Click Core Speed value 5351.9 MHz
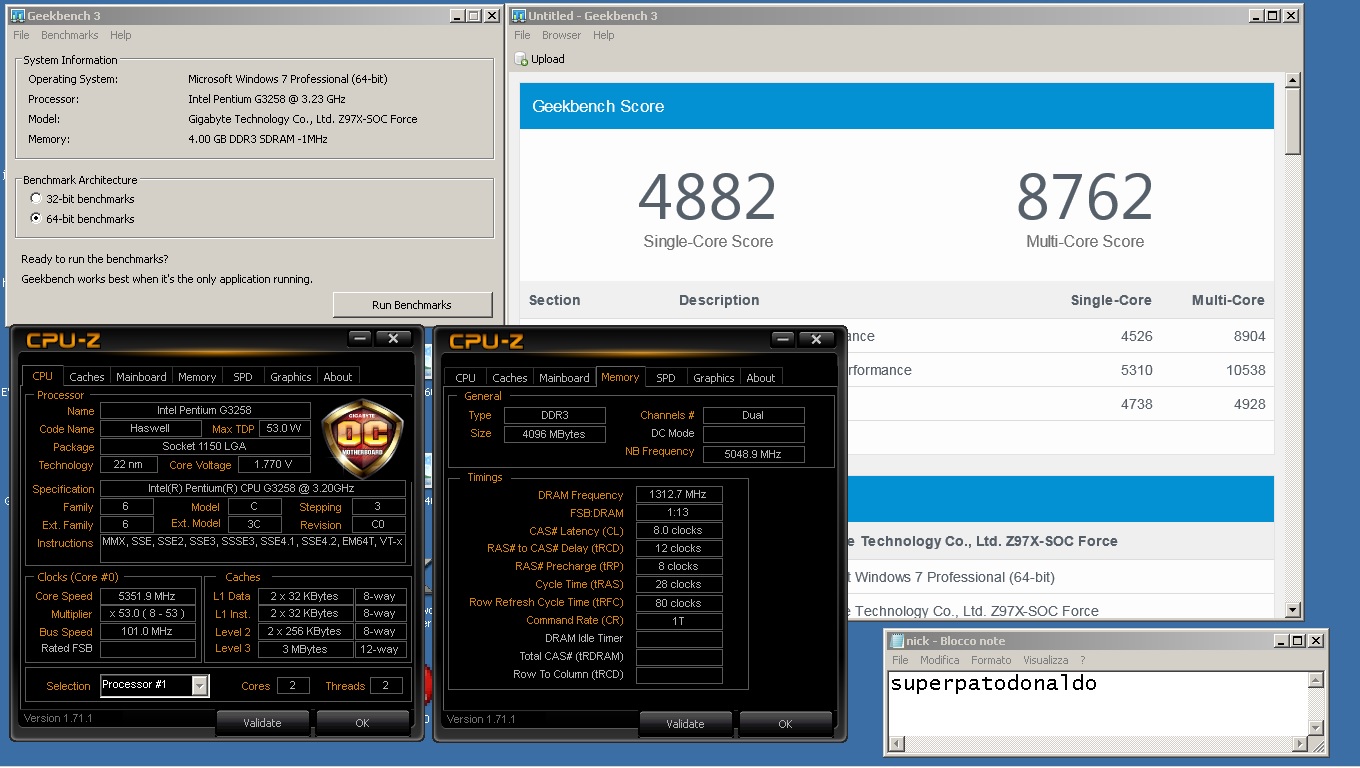The height and width of the screenshot is (768, 1360). [x=148, y=596]
